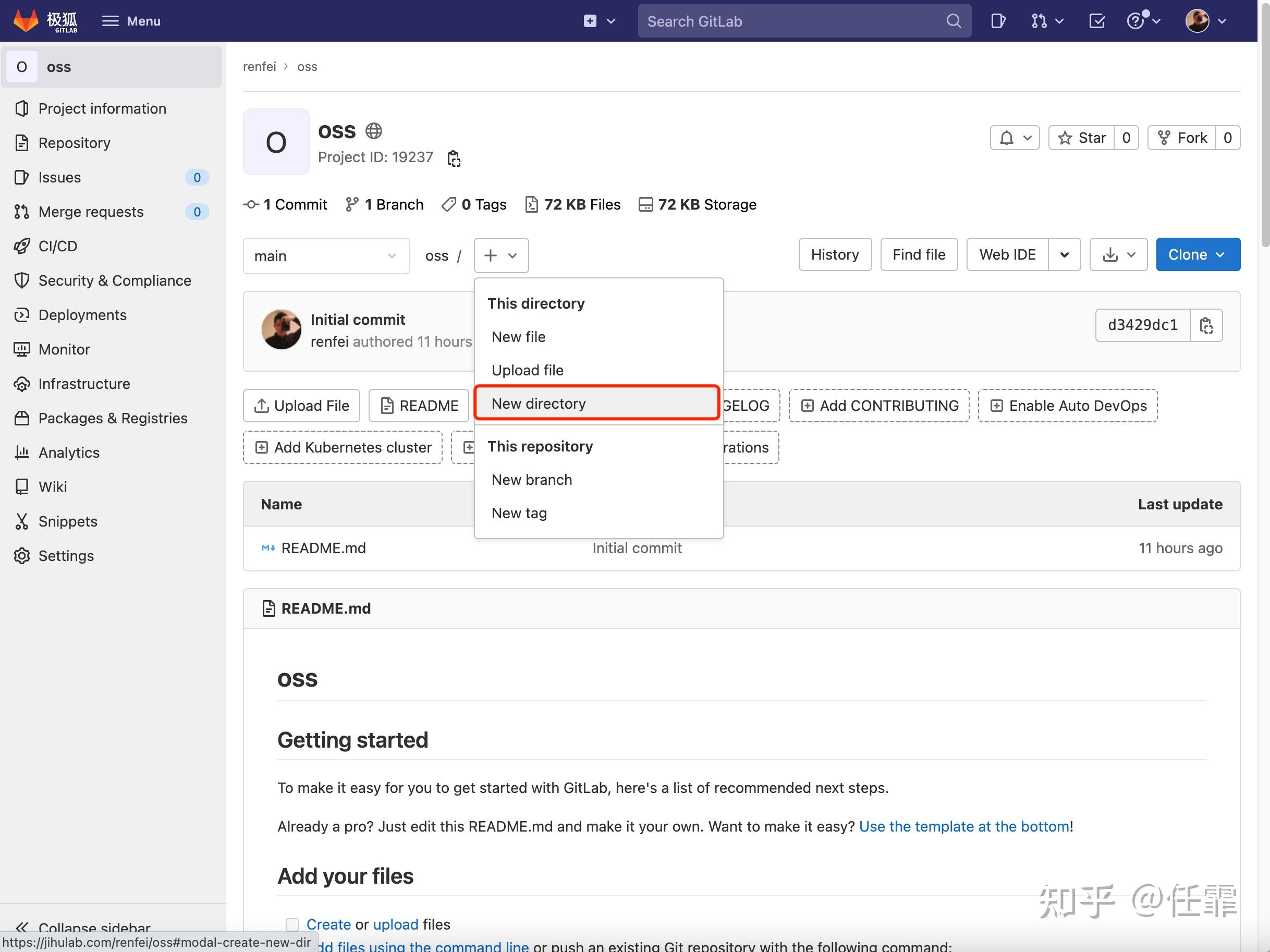Image resolution: width=1270 pixels, height=952 pixels.
Task: Expand the main branch selector
Action: click(325, 255)
